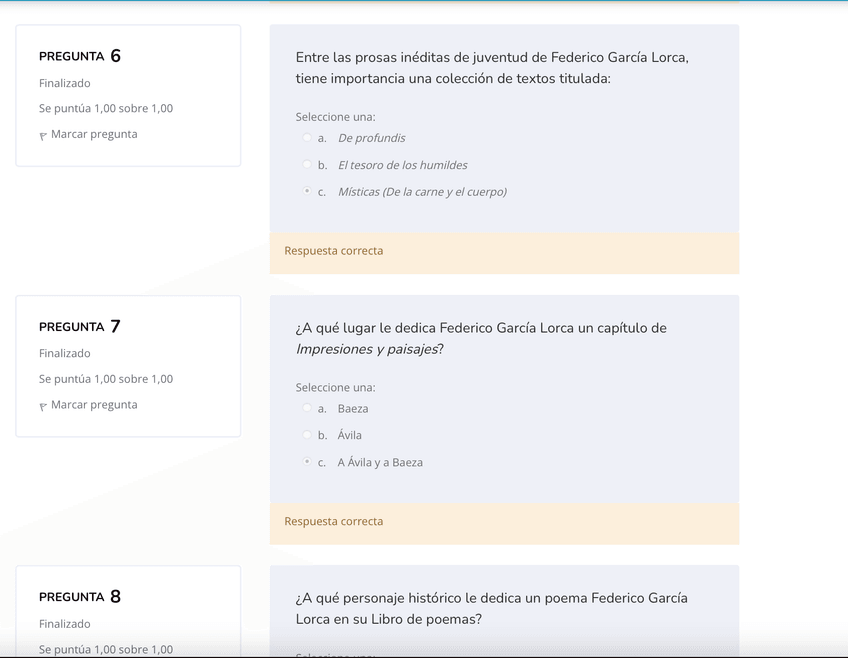
Task: Select radio button for 'Místicas (De la carne y el cuerpo)'
Action: [x=307, y=192]
